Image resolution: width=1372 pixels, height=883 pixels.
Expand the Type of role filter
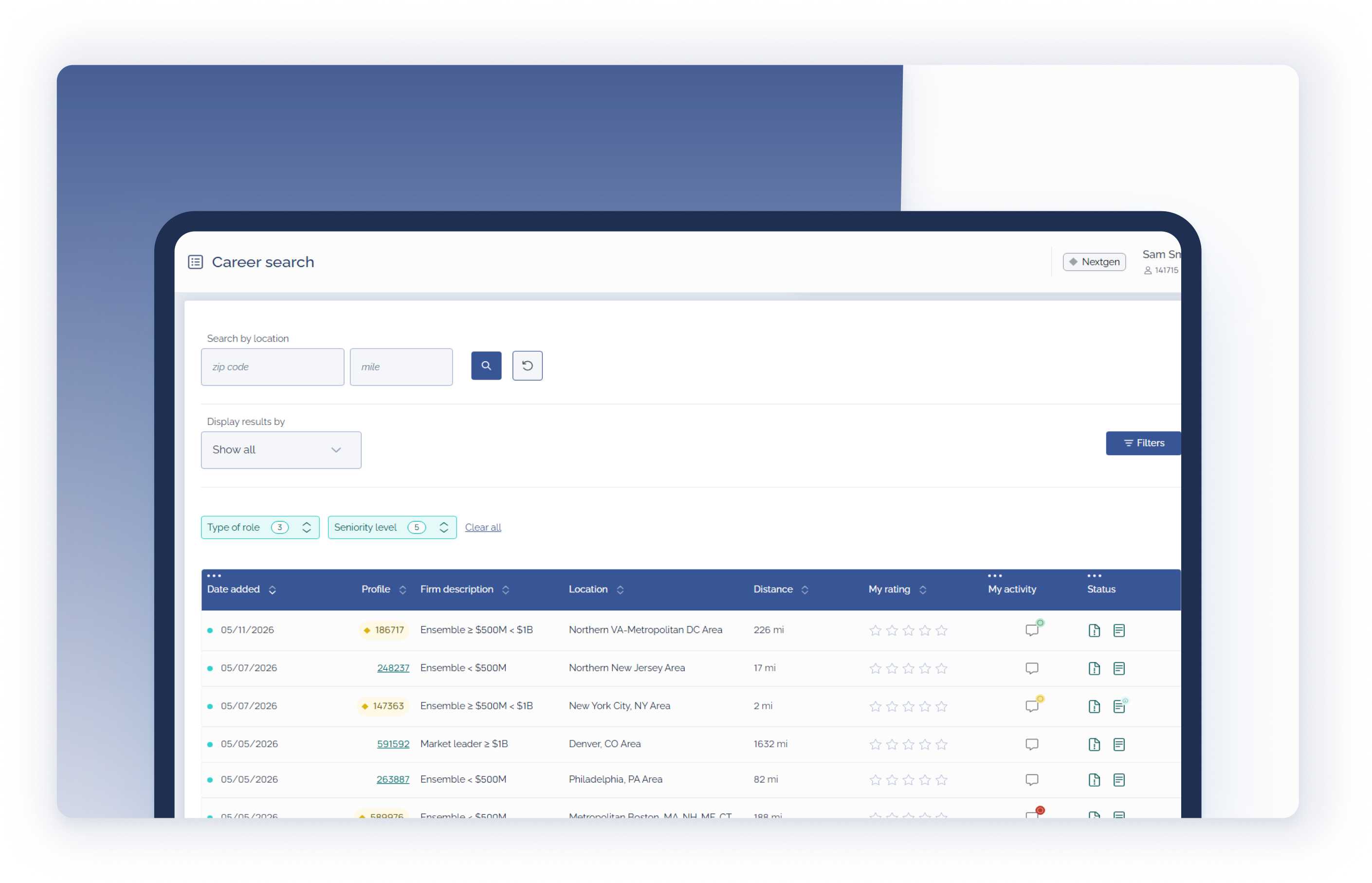260,528
